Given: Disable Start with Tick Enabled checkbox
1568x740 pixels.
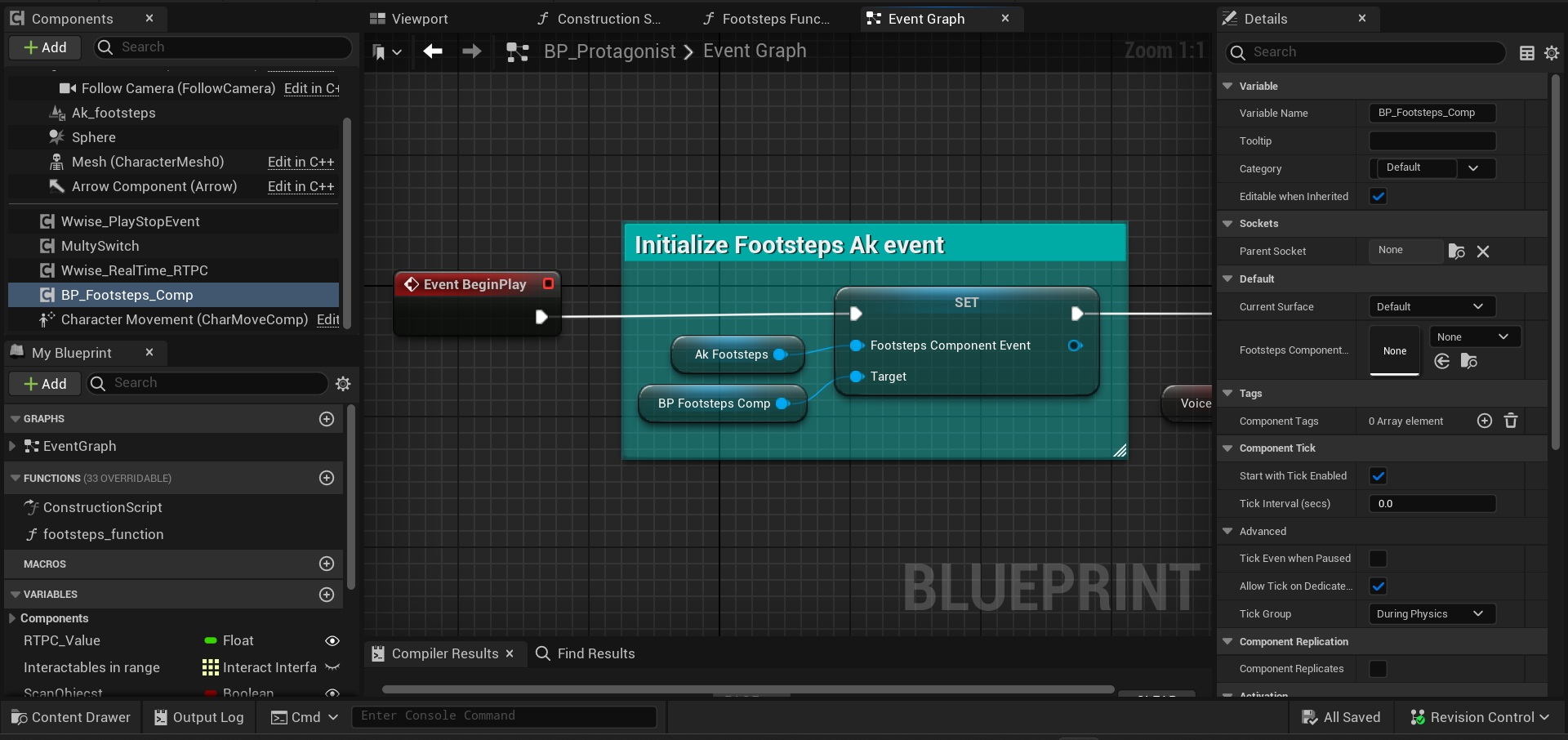Looking at the screenshot, I should point(1379,476).
